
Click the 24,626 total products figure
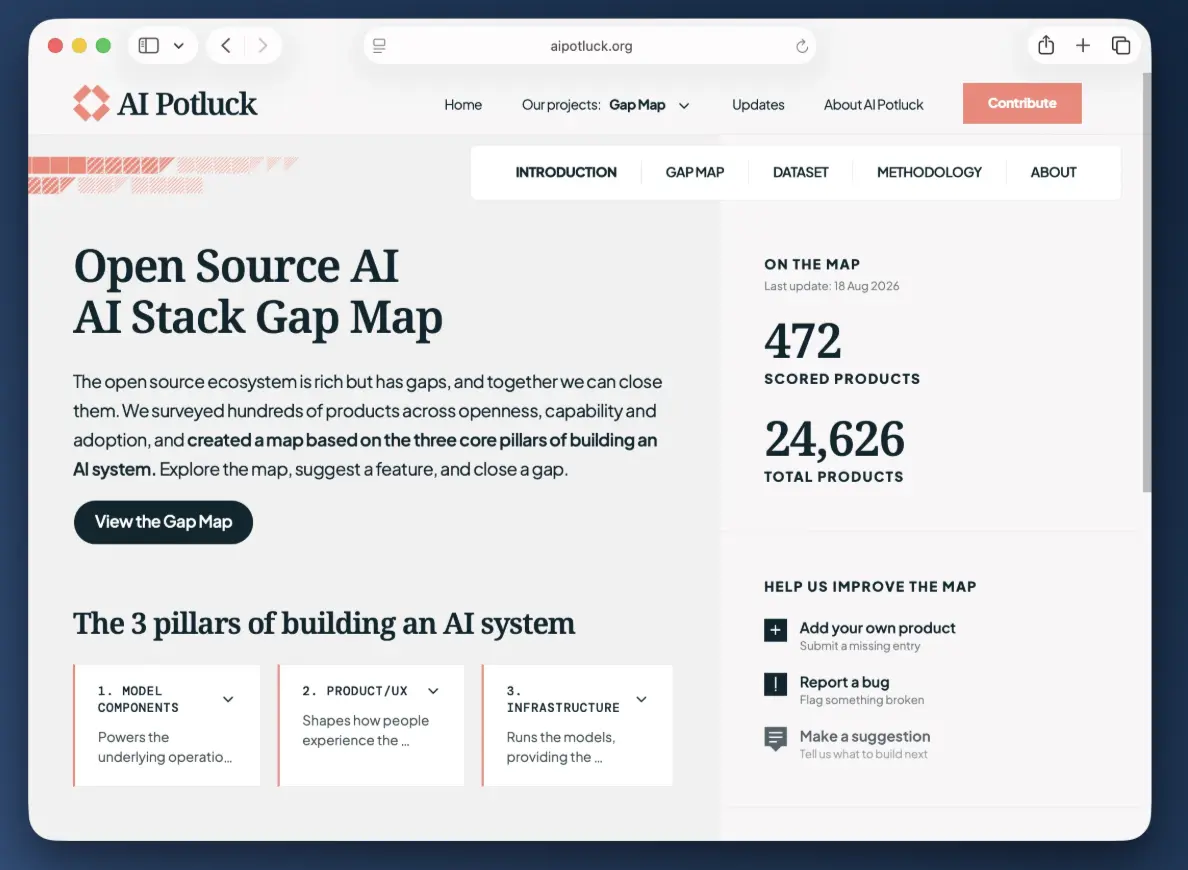(x=834, y=439)
